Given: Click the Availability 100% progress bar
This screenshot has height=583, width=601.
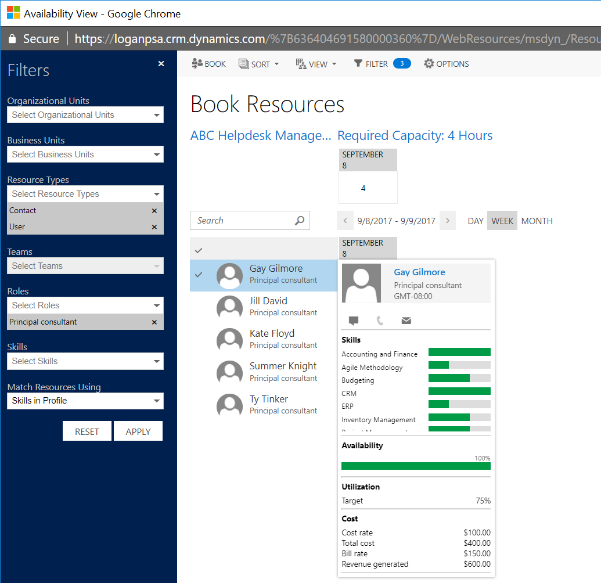Looking at the screenshot, I should pos(416,466).
